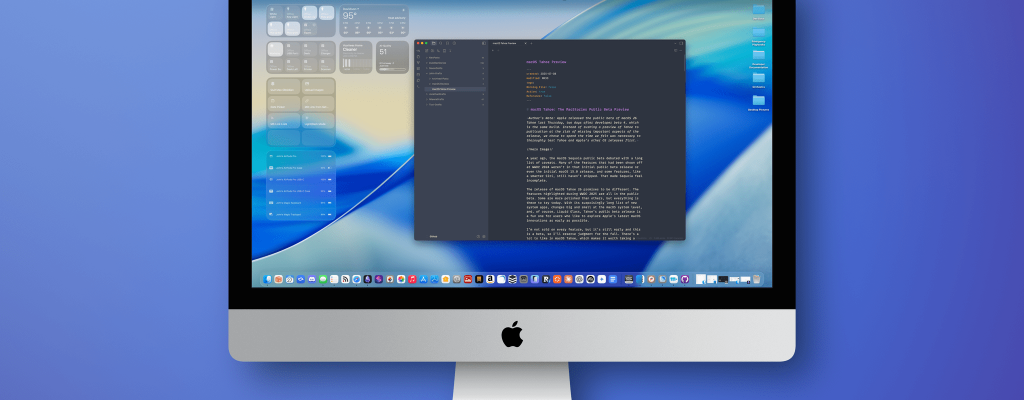Screen dimensions: 1024x400
Task: Click the back navigation arrow in note header
Action: (493, 51)
